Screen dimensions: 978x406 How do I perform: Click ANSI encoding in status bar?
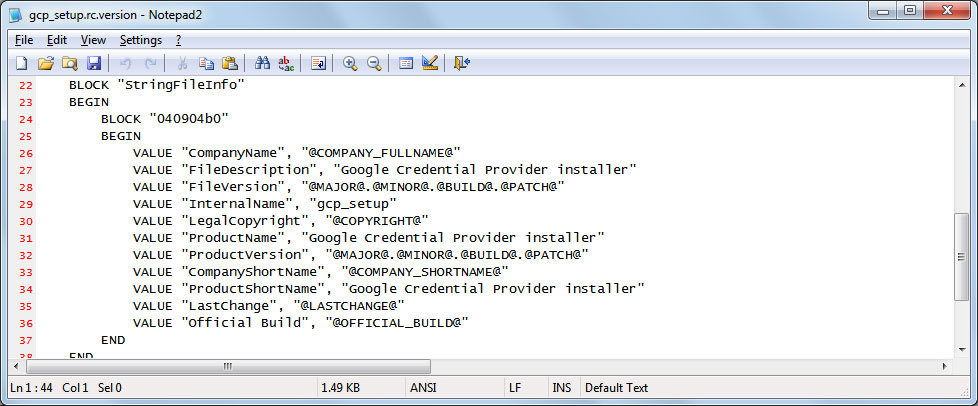[x=424, y=388]
